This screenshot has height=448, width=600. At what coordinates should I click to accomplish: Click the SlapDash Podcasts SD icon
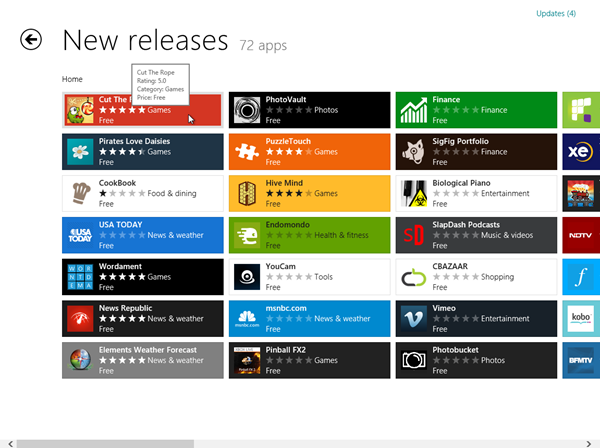[x=414, y=235]
